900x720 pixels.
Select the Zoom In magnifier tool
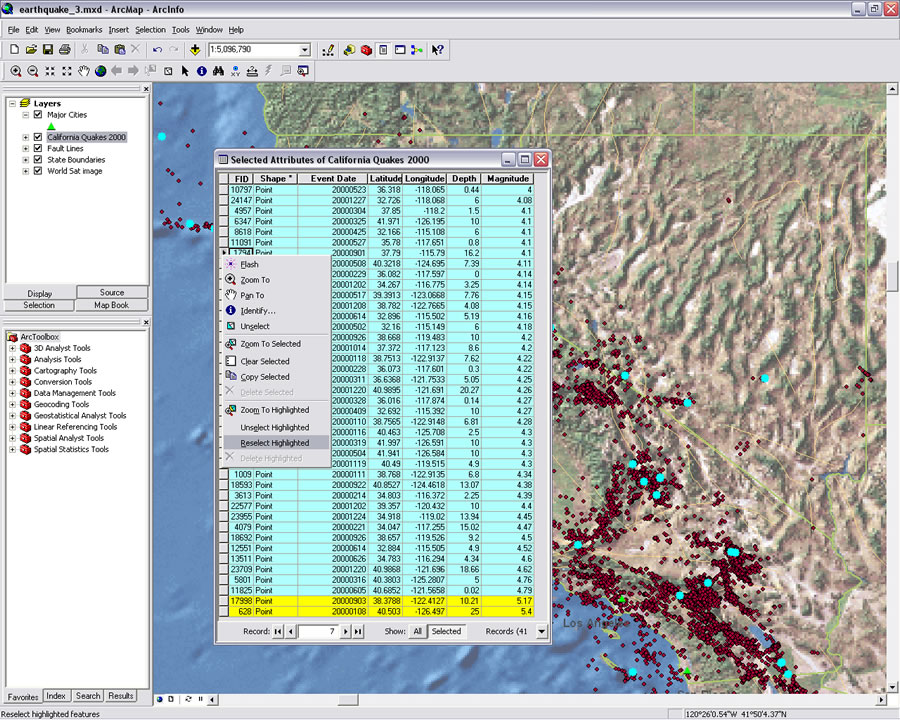pyautogui.click(x=16, y=71)
